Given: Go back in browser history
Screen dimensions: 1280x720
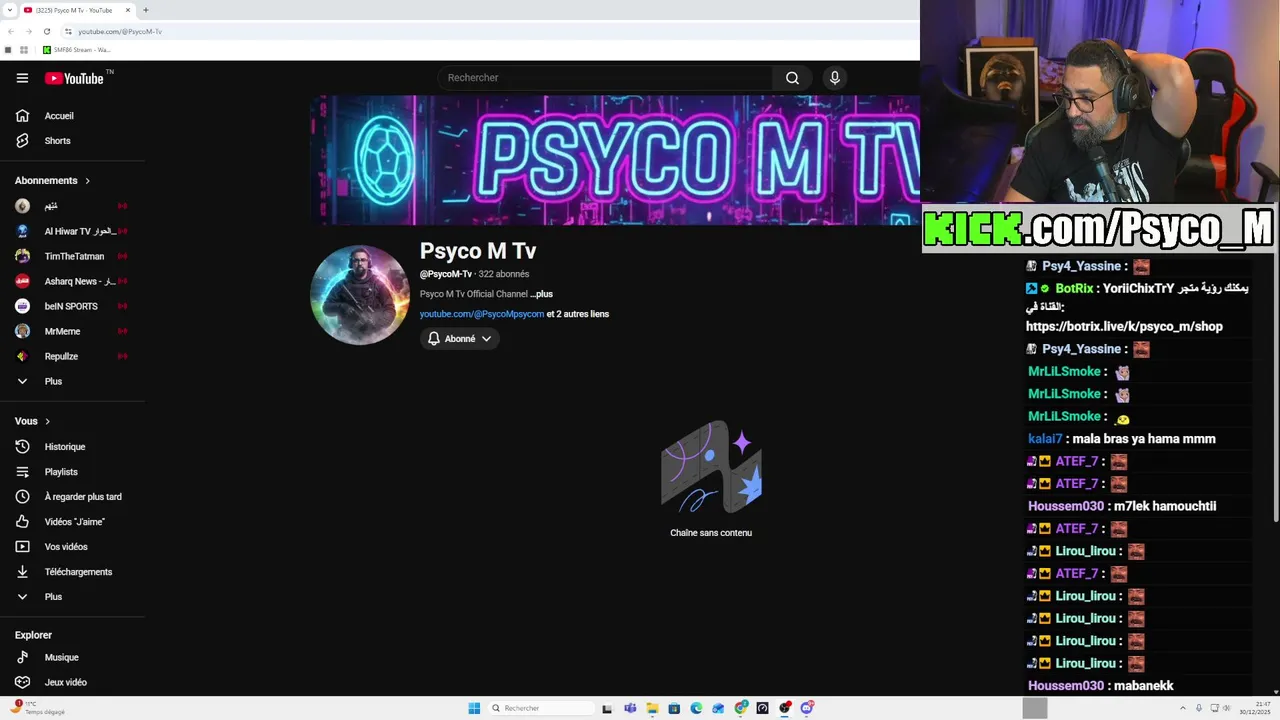Looking at the screenshot, I should [10, 31].
